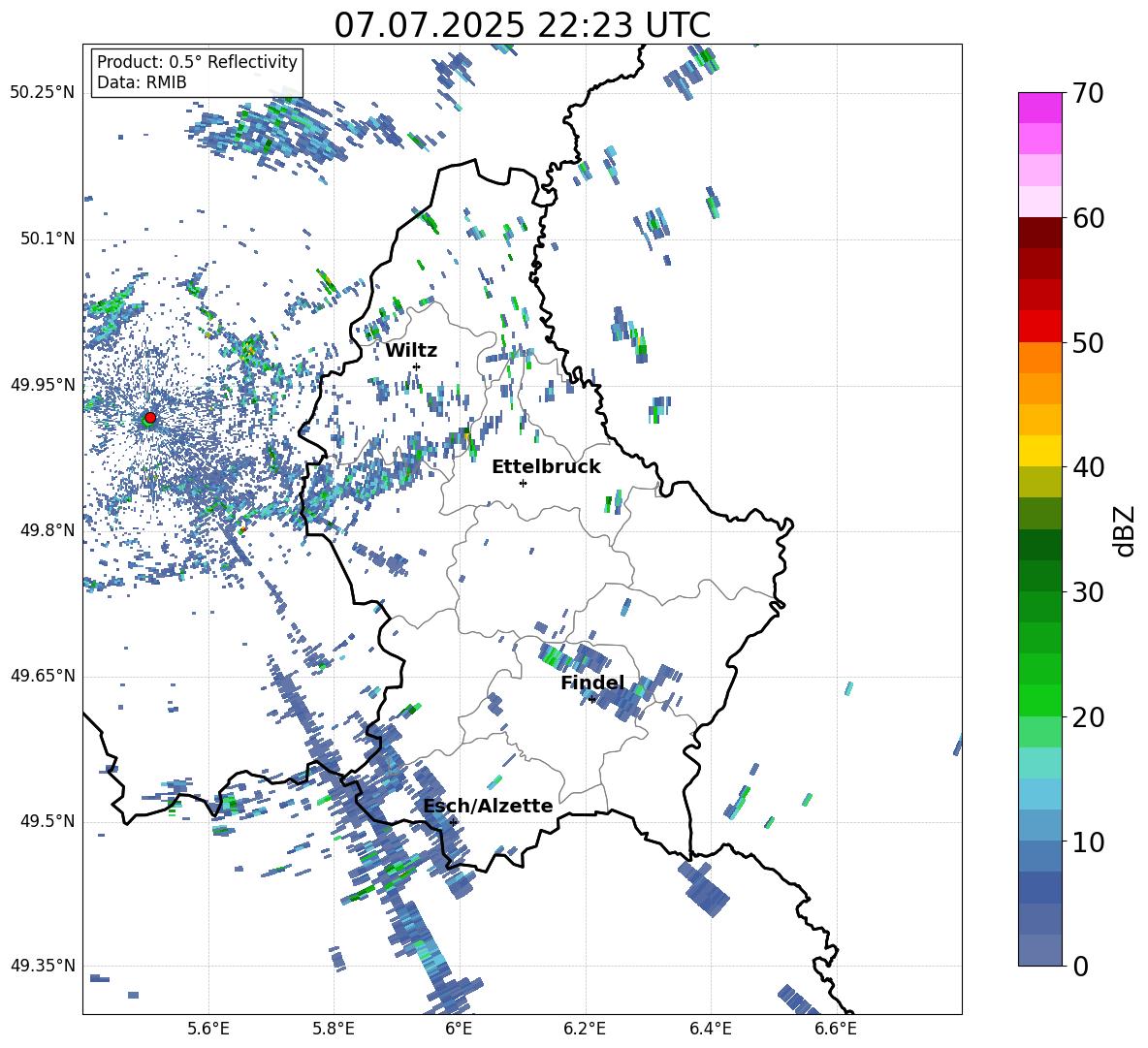Click the 5.6°E longitude tick label
1148x1048 pixels.
[x=208, y=1030]
